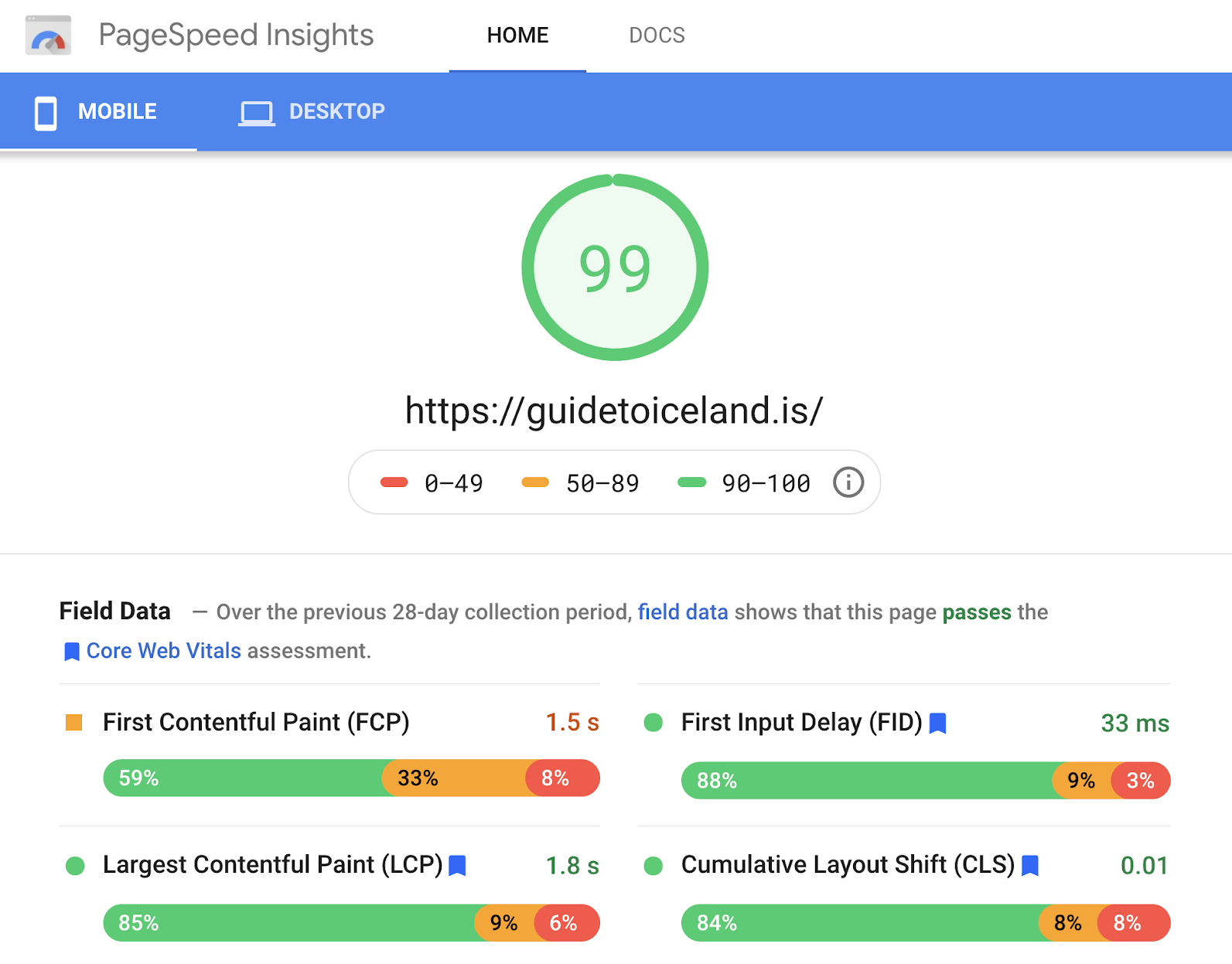Click the PageSpeed Insights title text

coord(236,36)
